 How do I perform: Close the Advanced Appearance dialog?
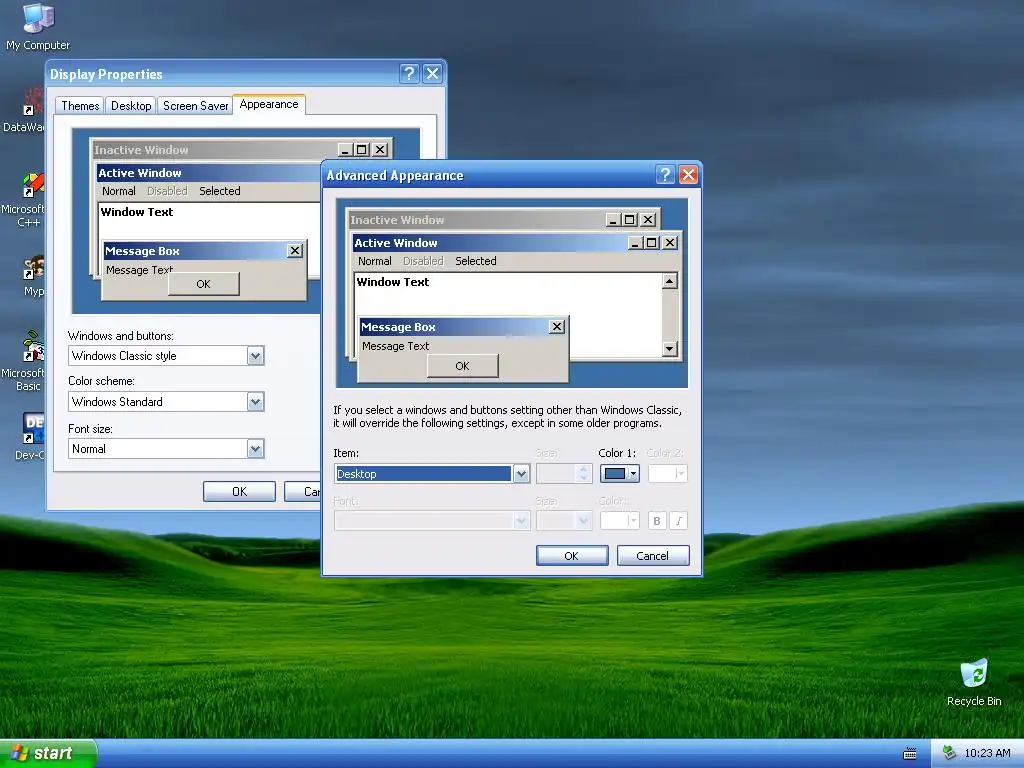[x=688, y=174]
